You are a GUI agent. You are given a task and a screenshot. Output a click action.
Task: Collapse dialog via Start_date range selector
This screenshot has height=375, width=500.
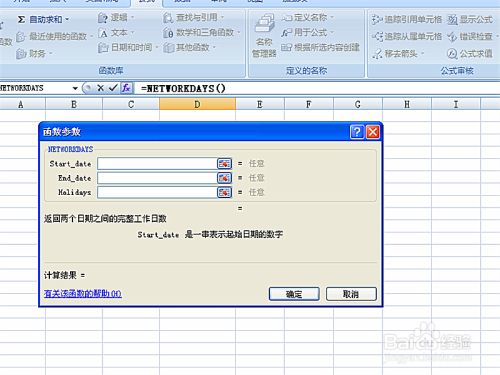224,163
